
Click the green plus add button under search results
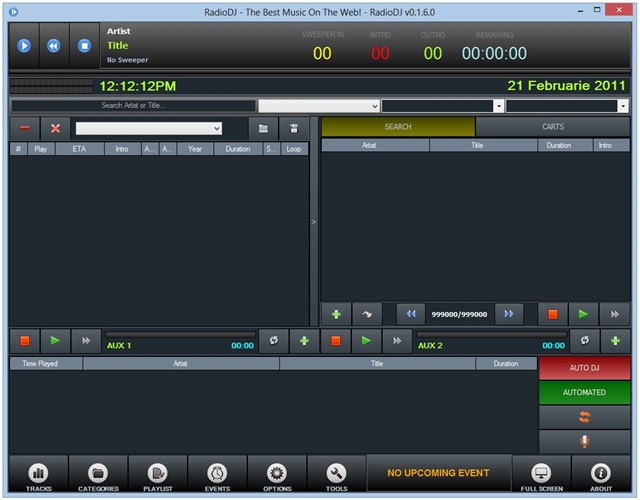click(x=336, y=314)
